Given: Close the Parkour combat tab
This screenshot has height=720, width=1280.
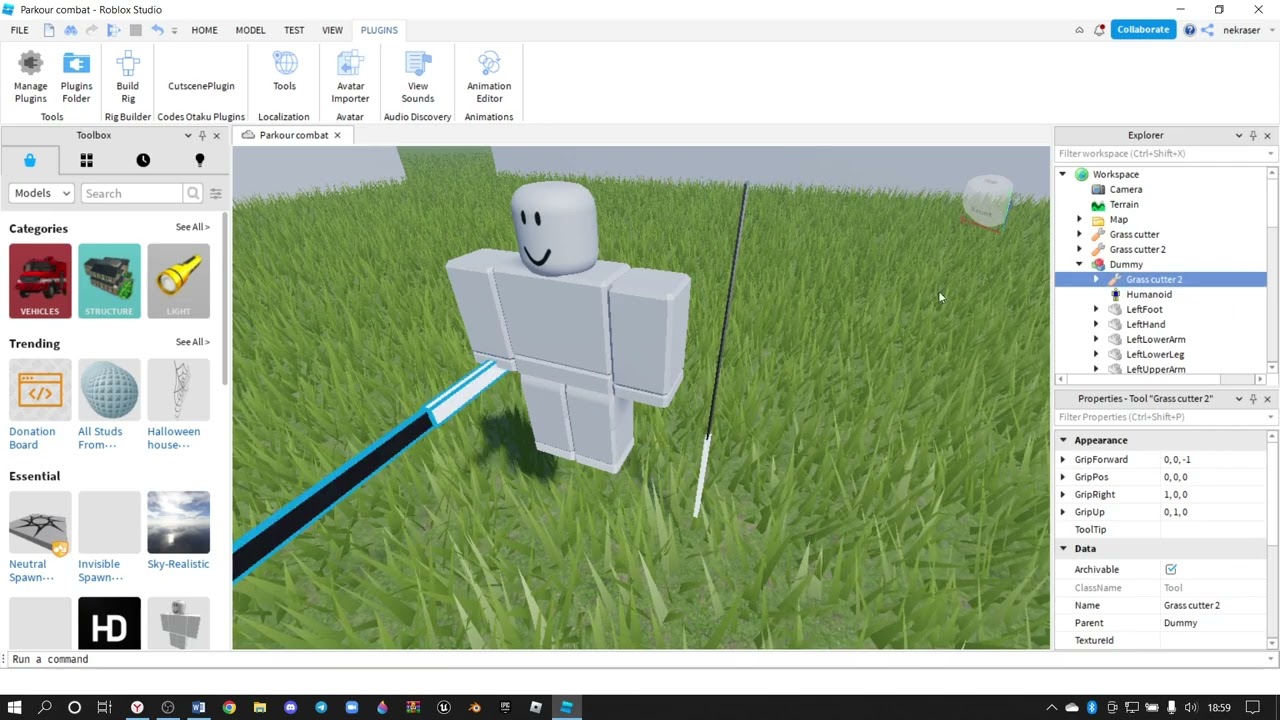Looking at the screenshot, I should pyautogui.click(x=337, y=135).
